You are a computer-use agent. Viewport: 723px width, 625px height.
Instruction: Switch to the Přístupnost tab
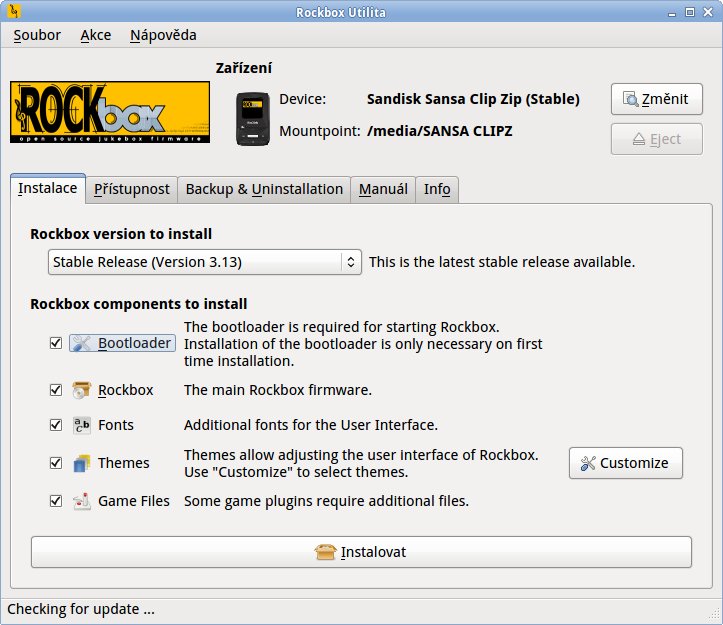(x=132, y=189)
